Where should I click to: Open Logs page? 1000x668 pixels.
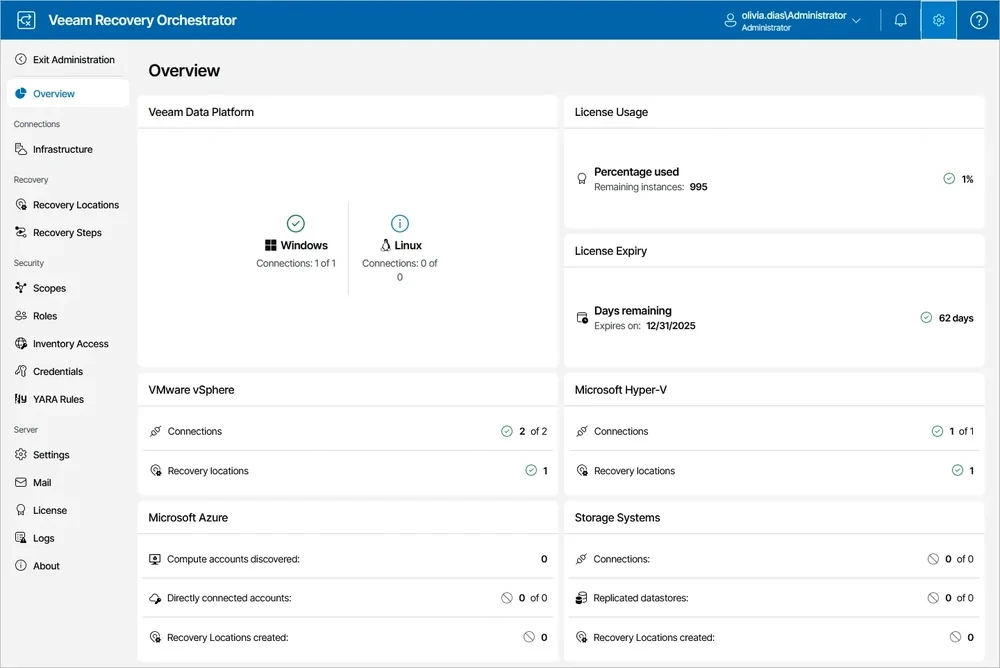(x=34, y=538)
